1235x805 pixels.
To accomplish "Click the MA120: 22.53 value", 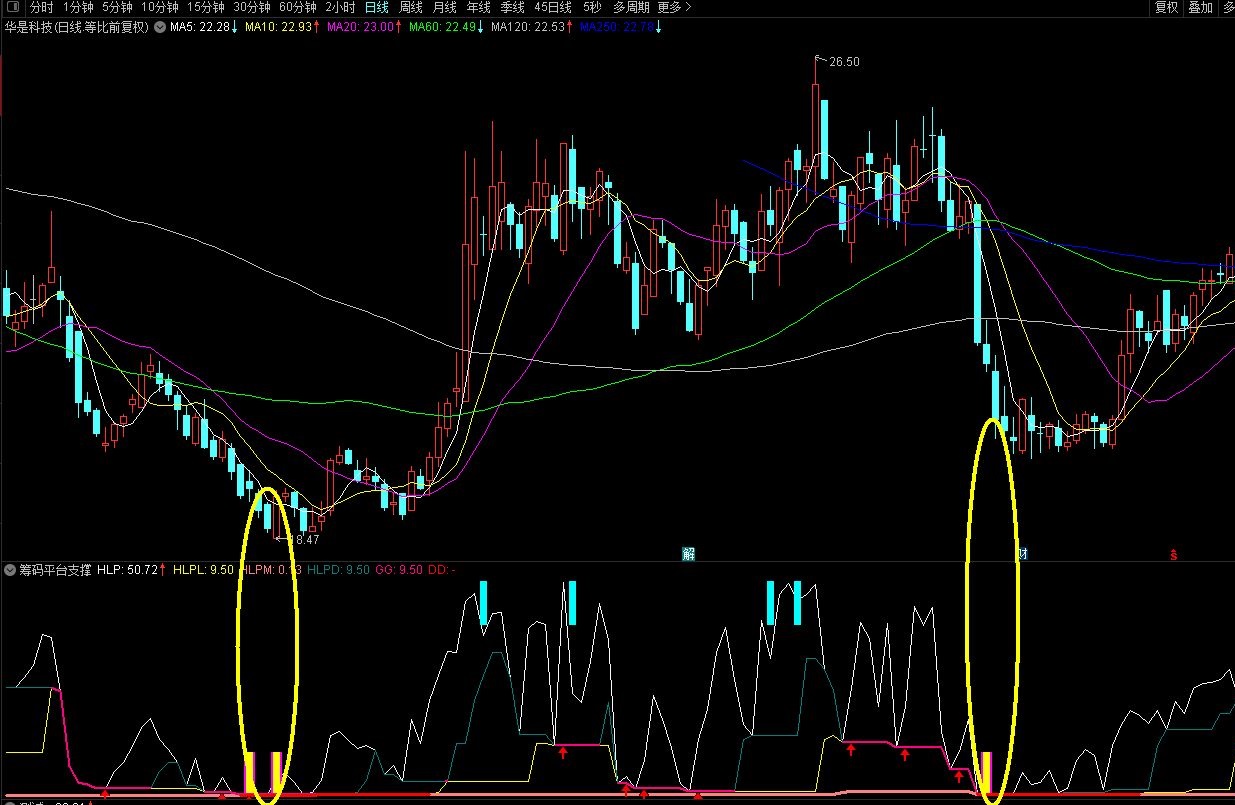I will [x=532, y=27].
